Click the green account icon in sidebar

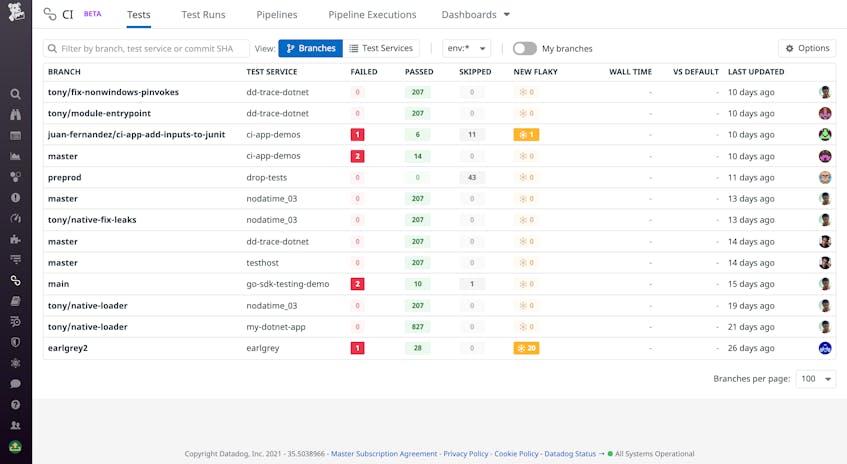(16, 447)
